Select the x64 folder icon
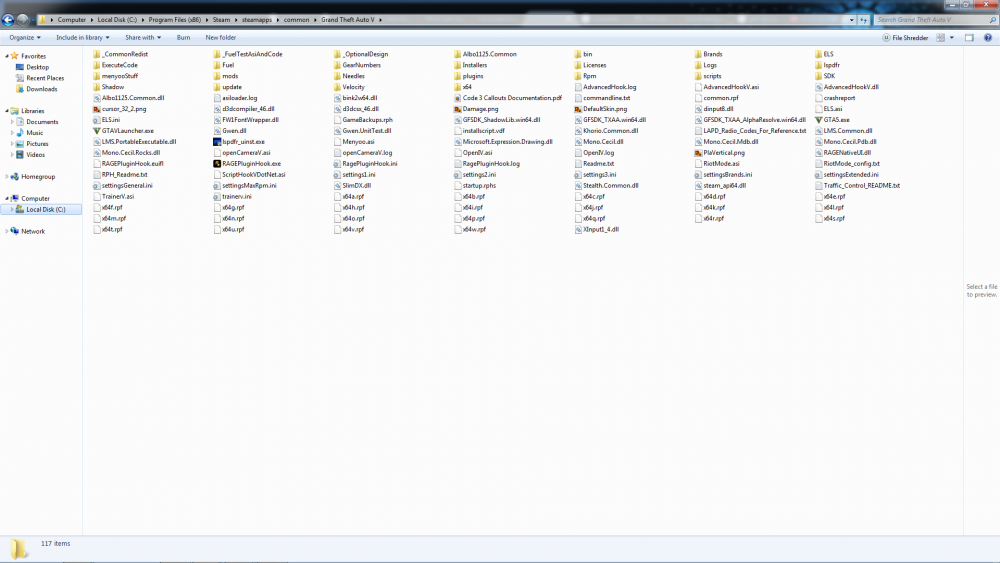 [457, 87]
